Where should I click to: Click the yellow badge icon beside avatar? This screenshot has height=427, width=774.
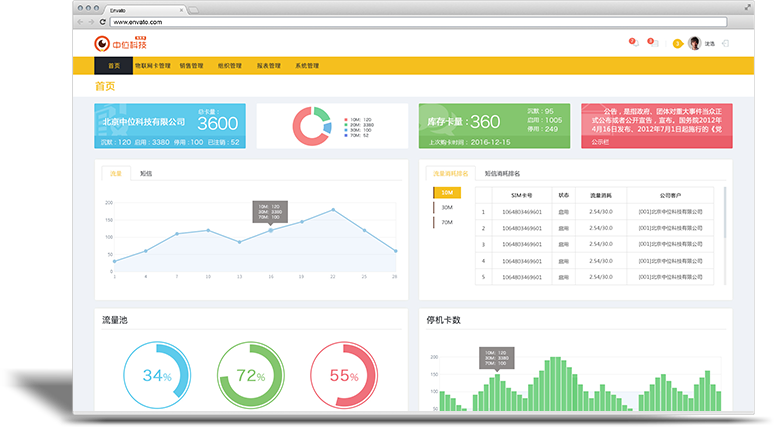tap(678, 43)
